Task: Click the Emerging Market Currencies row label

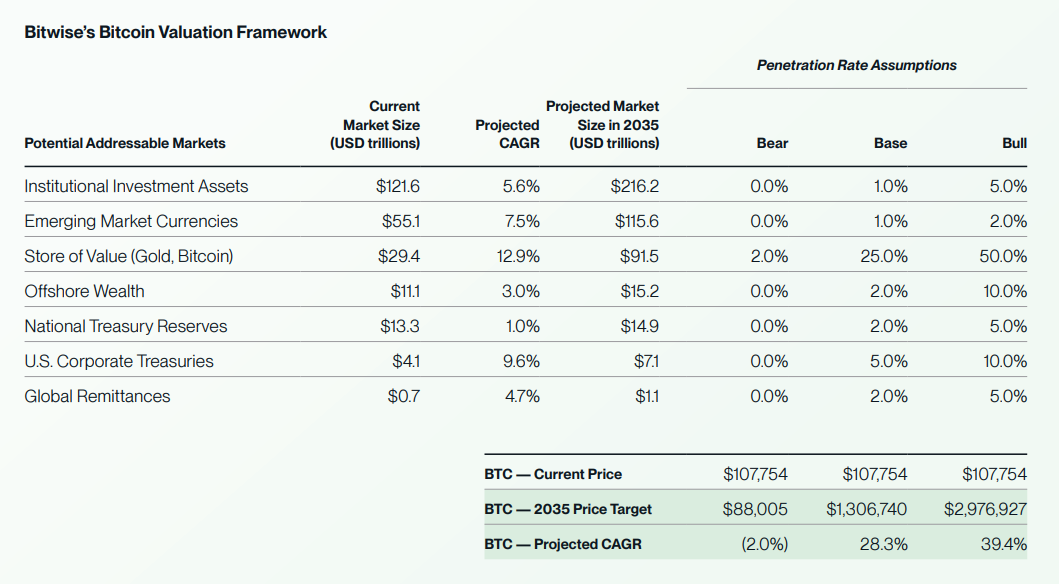Action: [131, 221]
